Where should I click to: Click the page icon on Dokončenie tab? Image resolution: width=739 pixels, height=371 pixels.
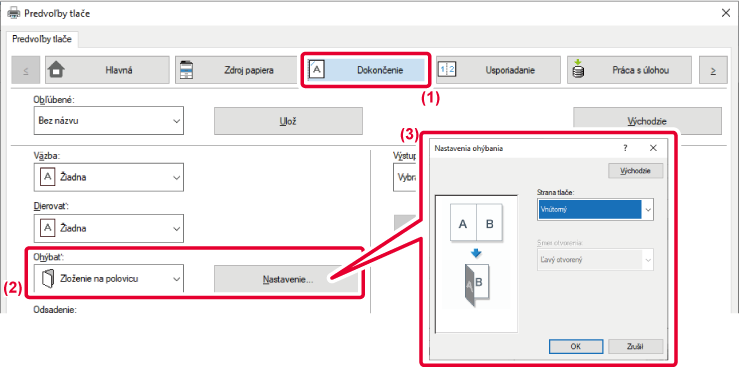[316, 69]
